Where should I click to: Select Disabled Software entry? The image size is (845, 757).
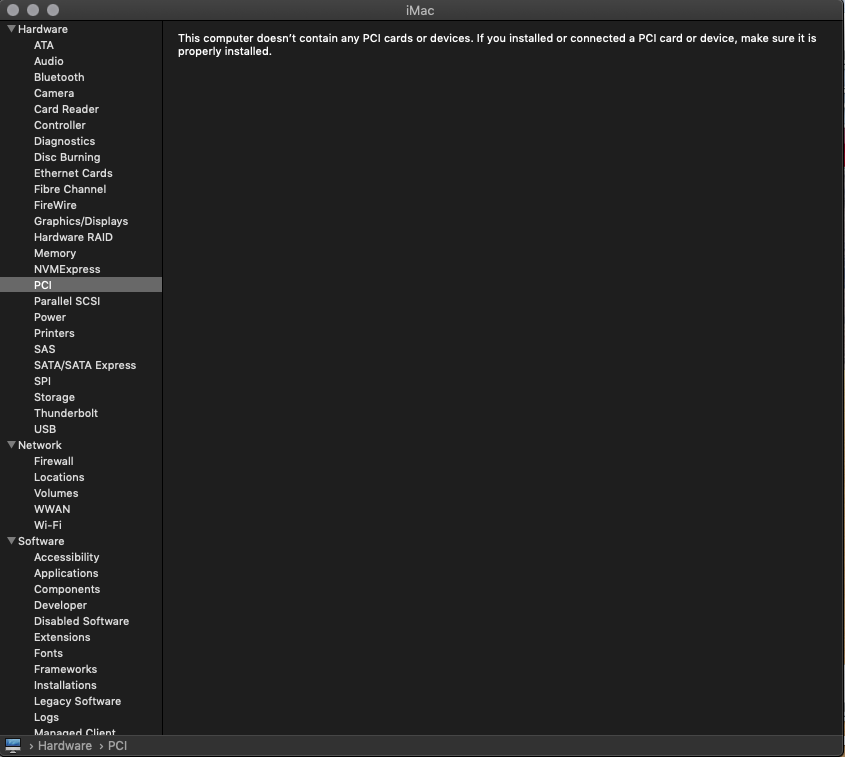(x=81, y=621)
